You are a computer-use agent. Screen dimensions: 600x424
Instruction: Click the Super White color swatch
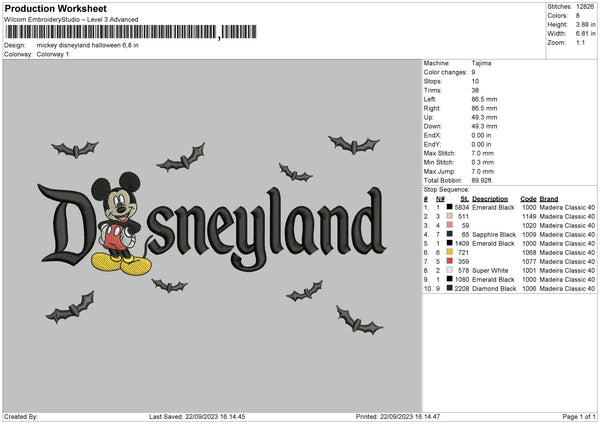click(450, 270)
